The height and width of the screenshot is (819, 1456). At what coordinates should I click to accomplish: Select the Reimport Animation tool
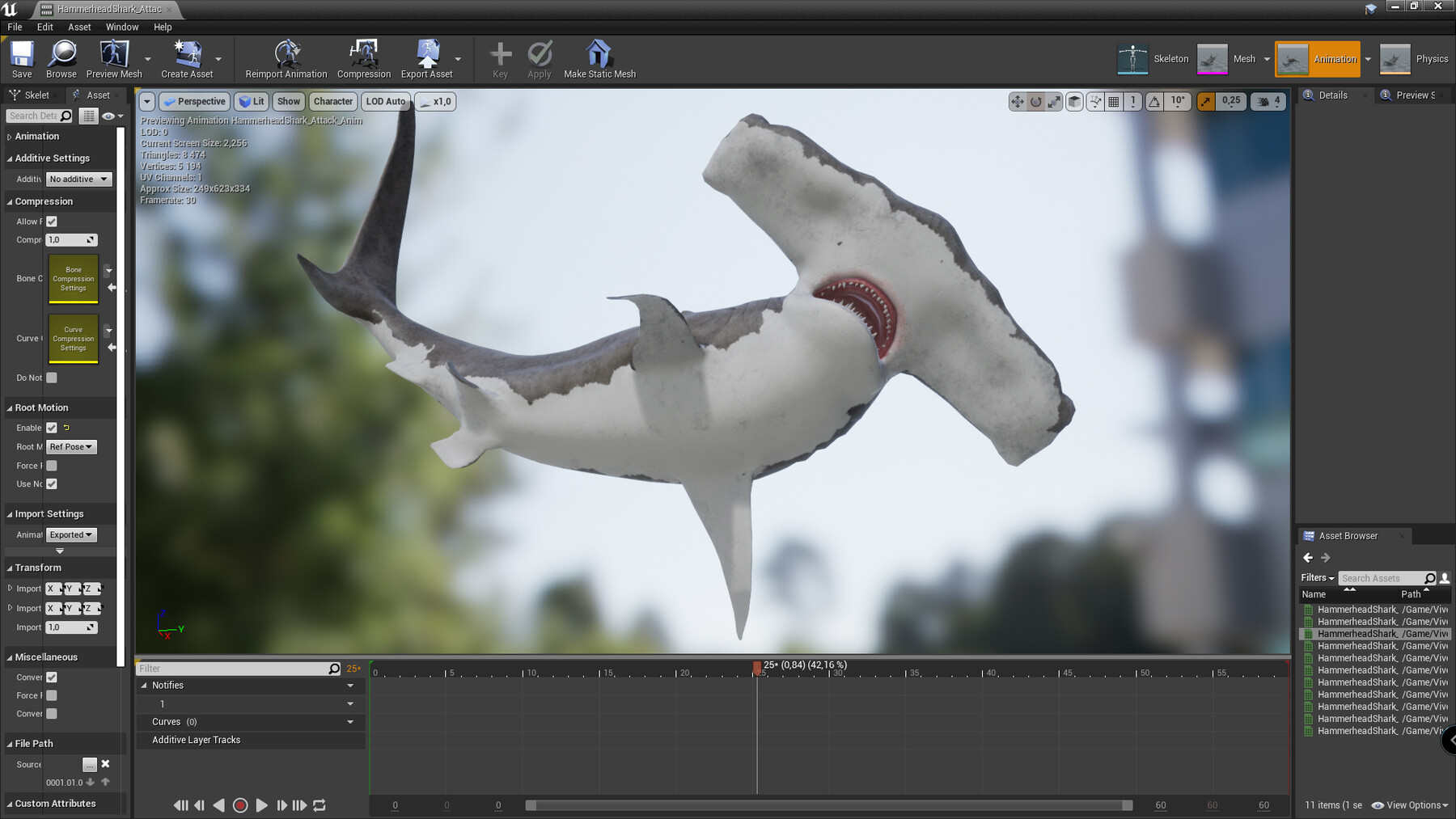coord(286,58)
